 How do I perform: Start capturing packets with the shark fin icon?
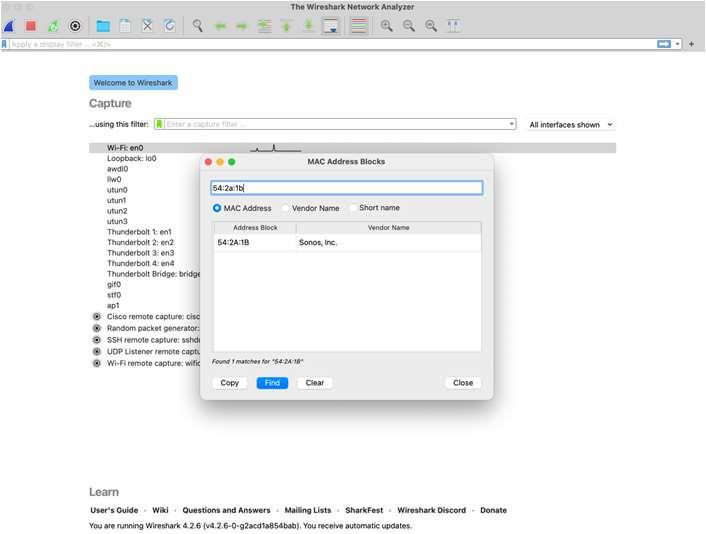click(9, 26)
